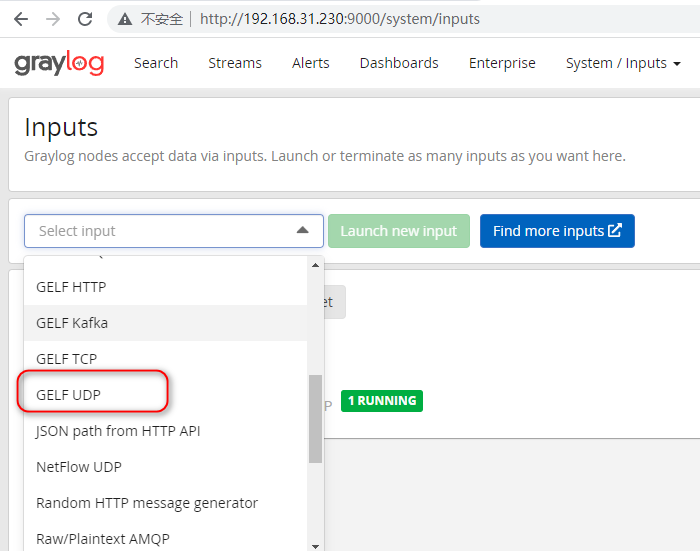The image size is (700, 551).
Task: Click the dropdown scrollbar up arrow
Action: [316, 265]
